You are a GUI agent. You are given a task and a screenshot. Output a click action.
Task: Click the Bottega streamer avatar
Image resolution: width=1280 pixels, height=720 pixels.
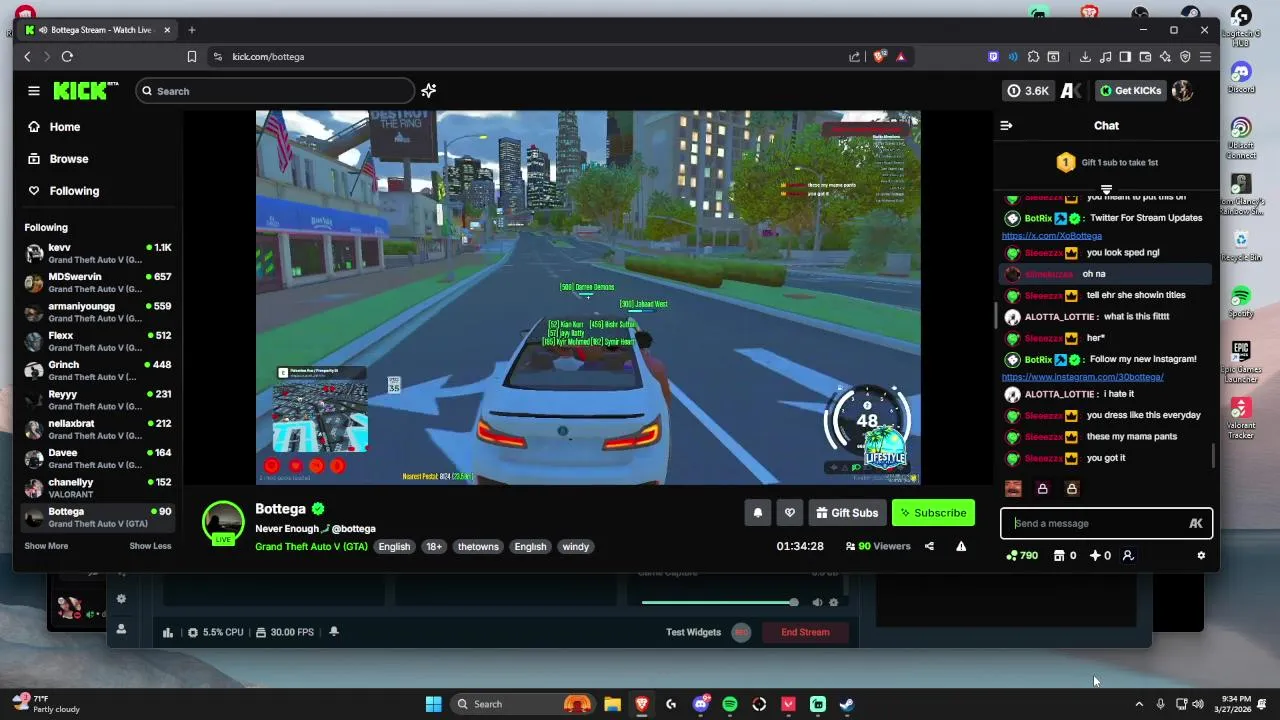[x=223, y=522]
